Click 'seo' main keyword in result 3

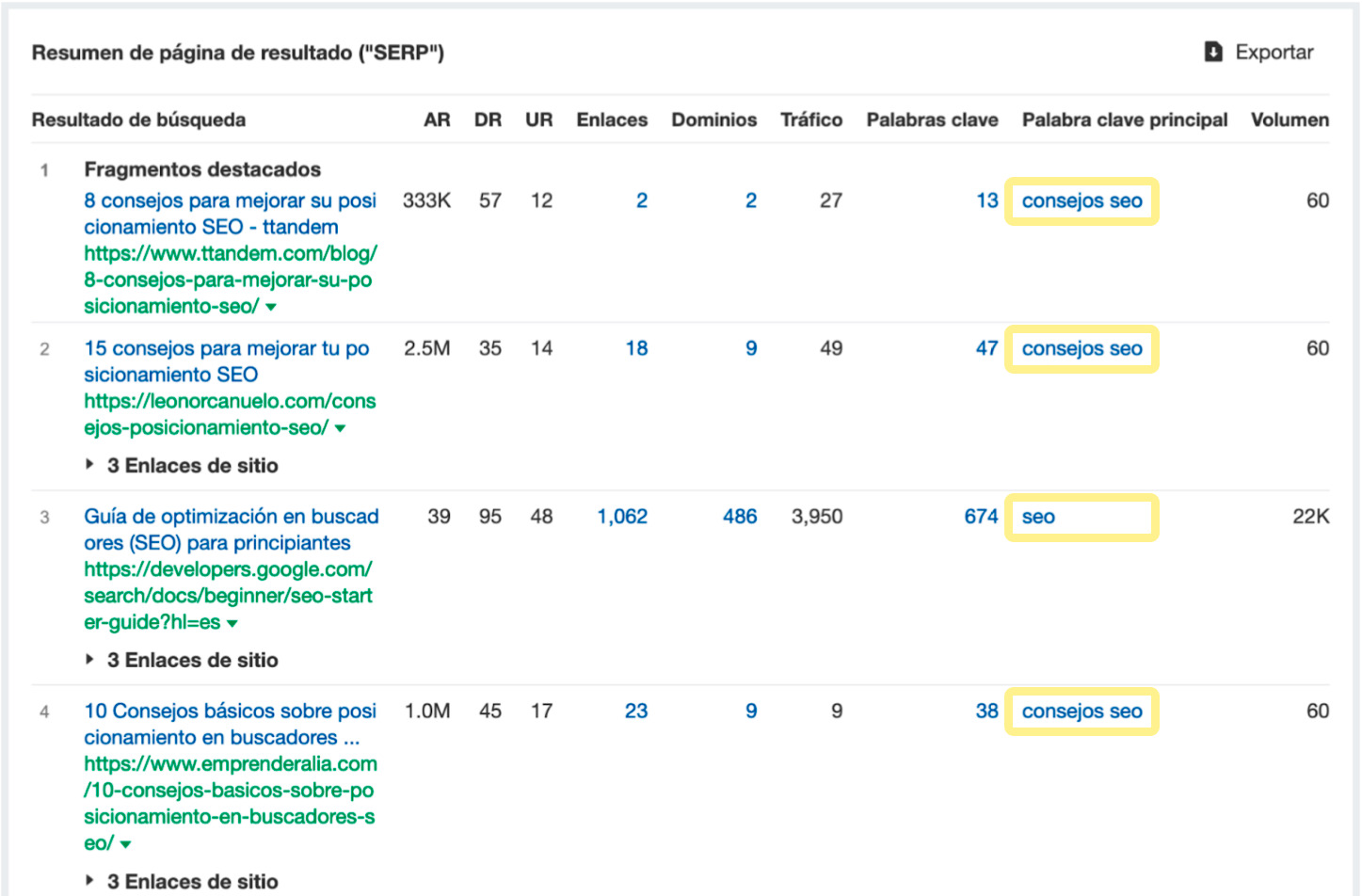[x=1038, y=517]
